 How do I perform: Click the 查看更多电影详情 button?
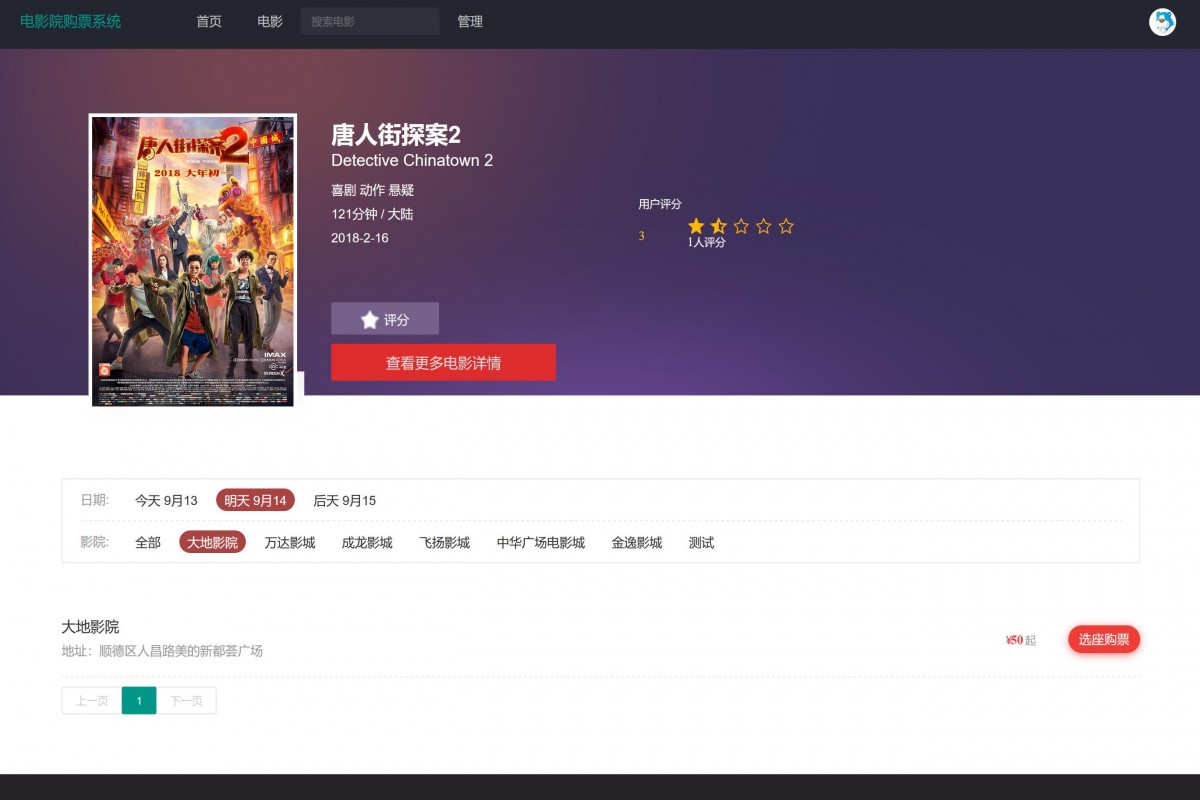(444, 362)
